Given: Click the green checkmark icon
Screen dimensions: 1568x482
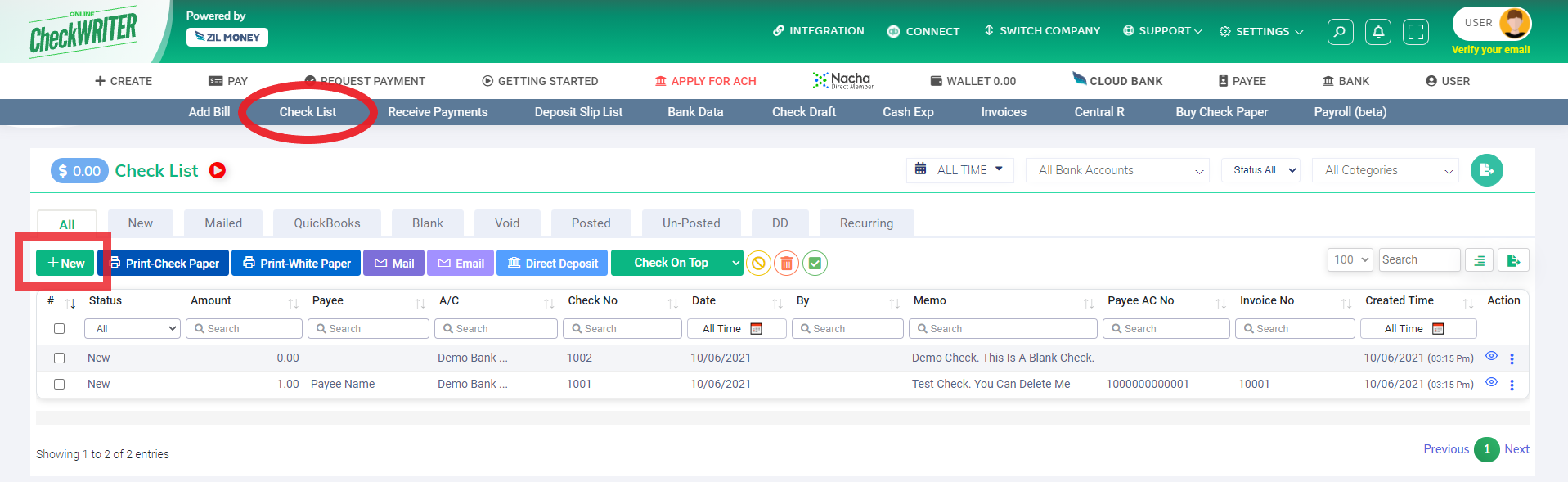Looking at the screenshot, I should [815, 264].
